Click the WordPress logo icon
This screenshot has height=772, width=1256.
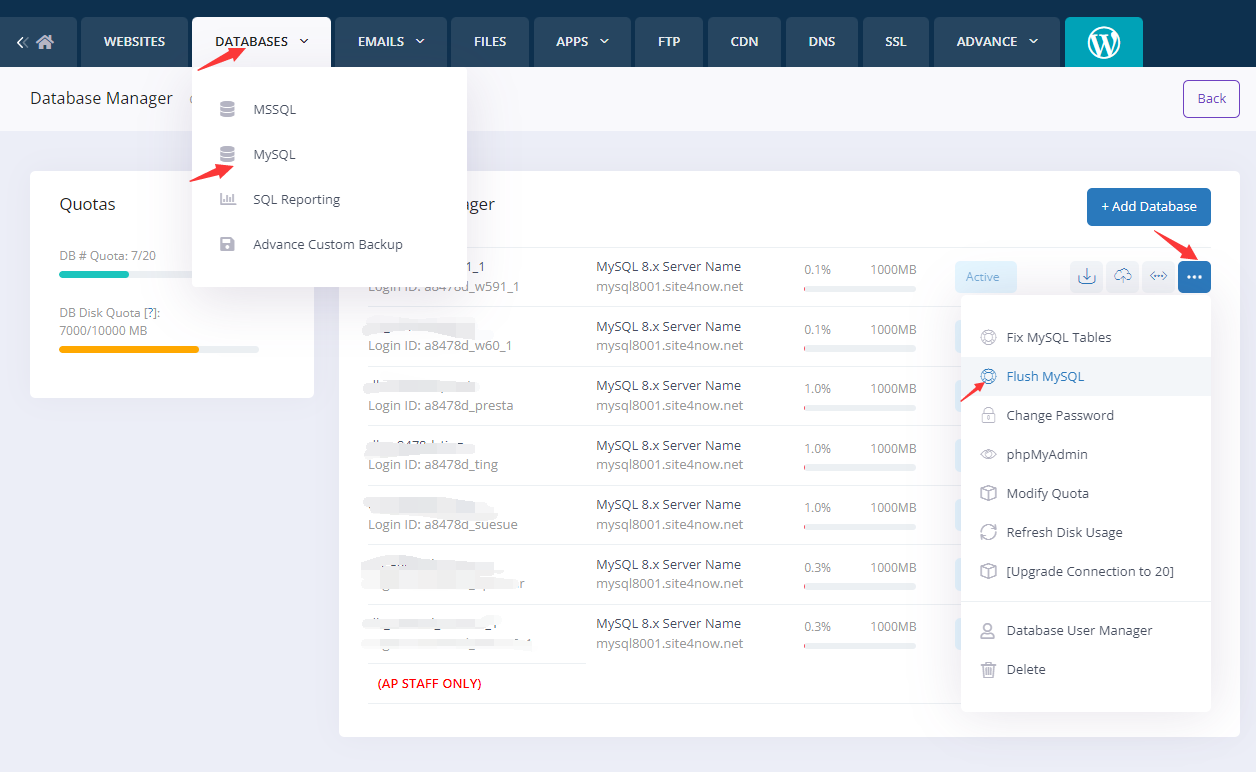tap(1103, 42)
